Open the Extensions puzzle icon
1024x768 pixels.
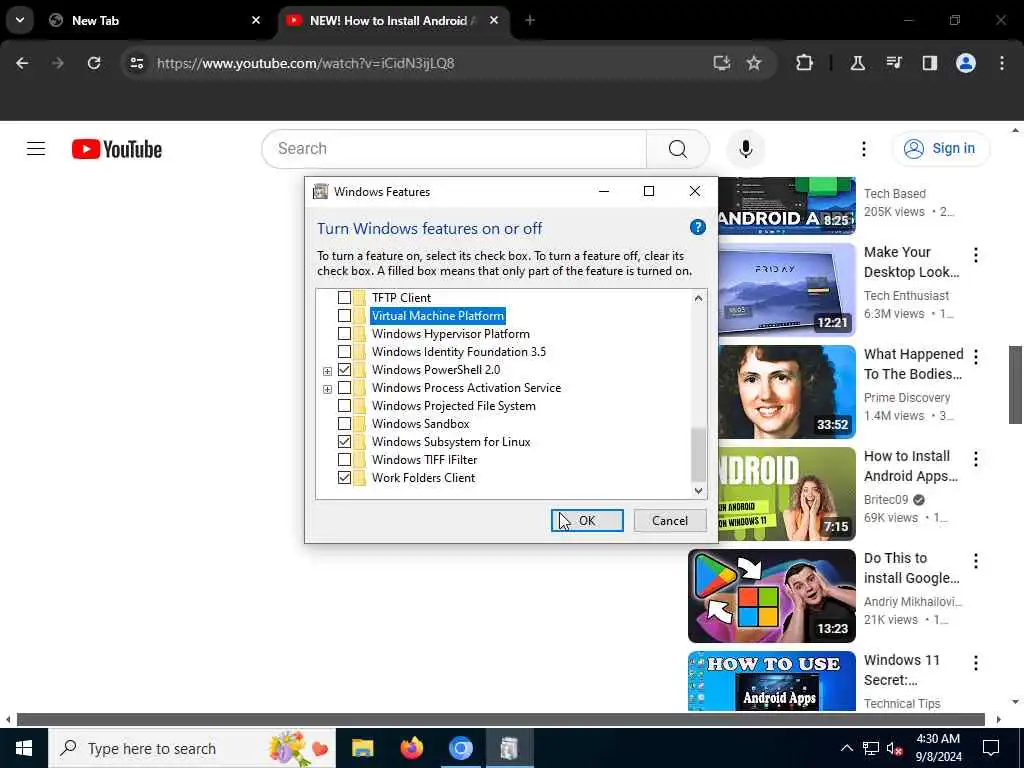(805, 63)
